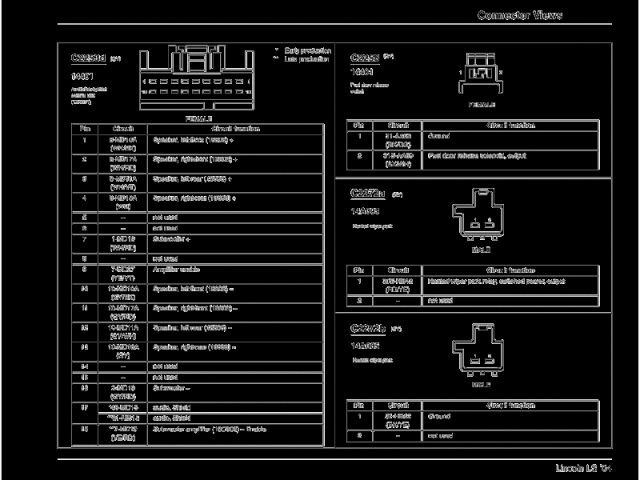Select the Amplifier enable row
640x480 pixels.
pos(200,272)
